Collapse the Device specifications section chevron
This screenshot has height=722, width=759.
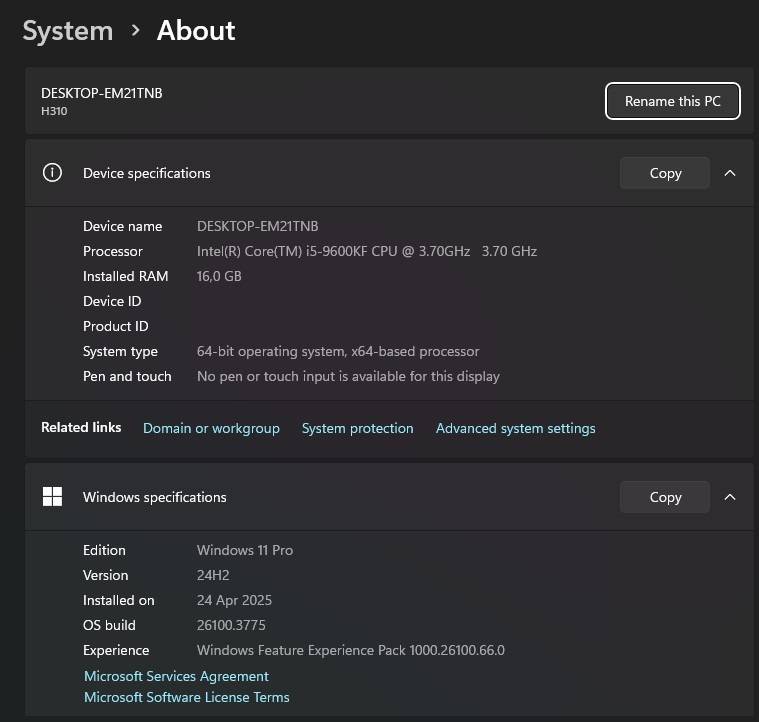pyautogui.click(x=730, y=173)
